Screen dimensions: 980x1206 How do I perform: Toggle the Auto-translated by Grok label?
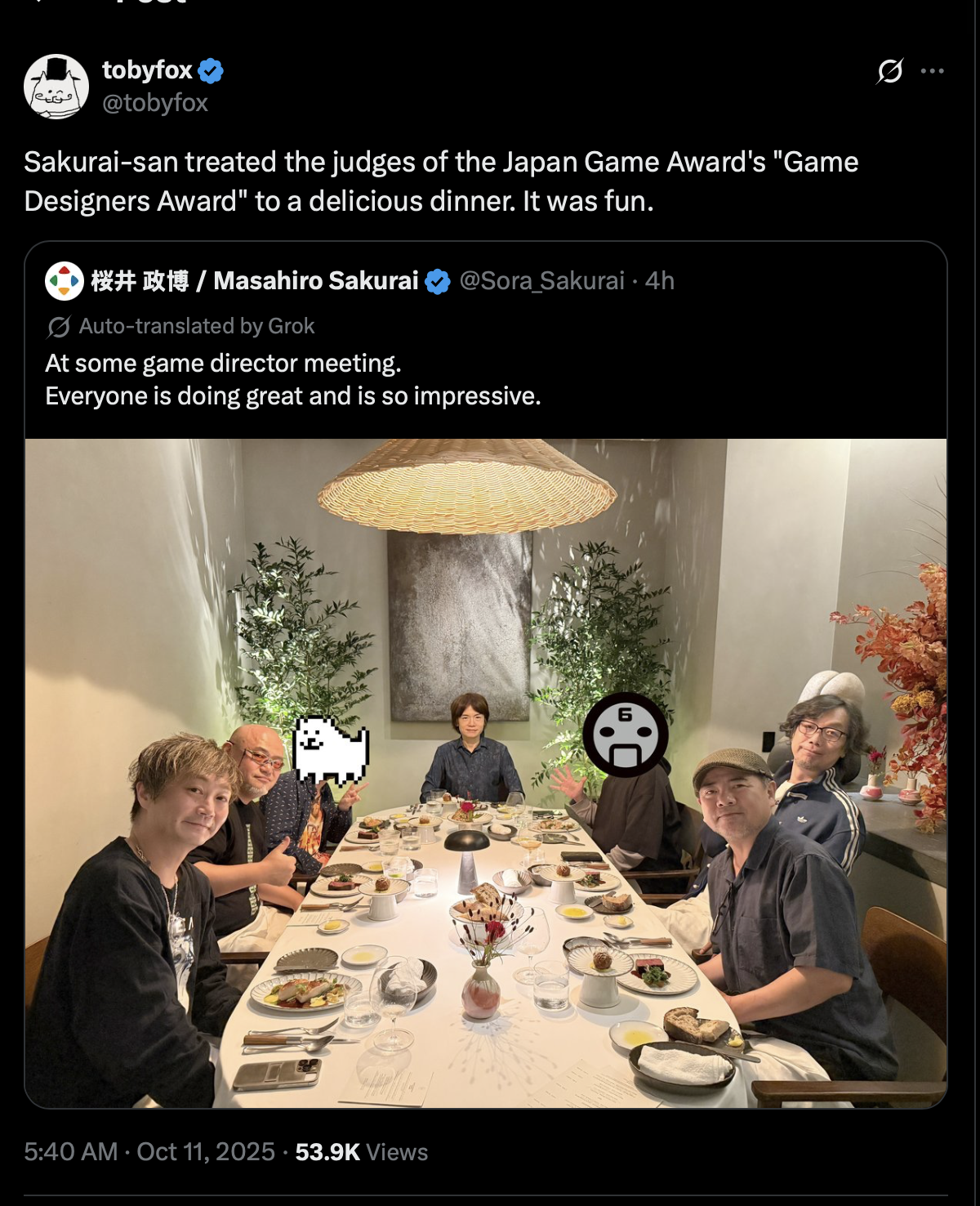(197, 326)
